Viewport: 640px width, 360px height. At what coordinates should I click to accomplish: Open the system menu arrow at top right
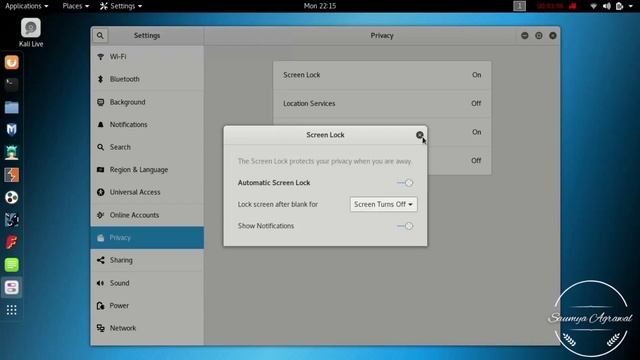(x=631, y=6)
